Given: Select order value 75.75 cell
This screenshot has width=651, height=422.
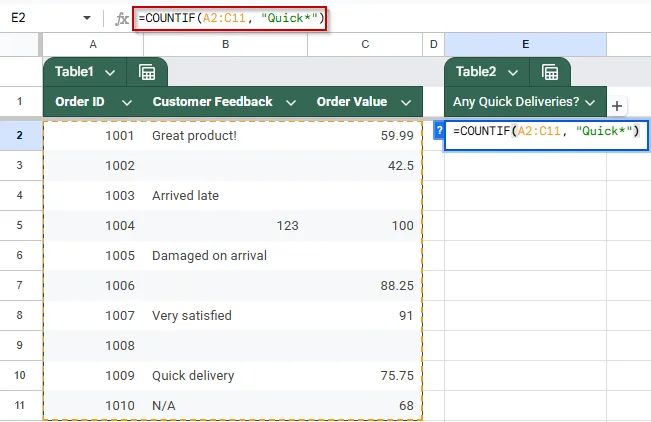Looking at the screenshot, I should pos(365,375).
